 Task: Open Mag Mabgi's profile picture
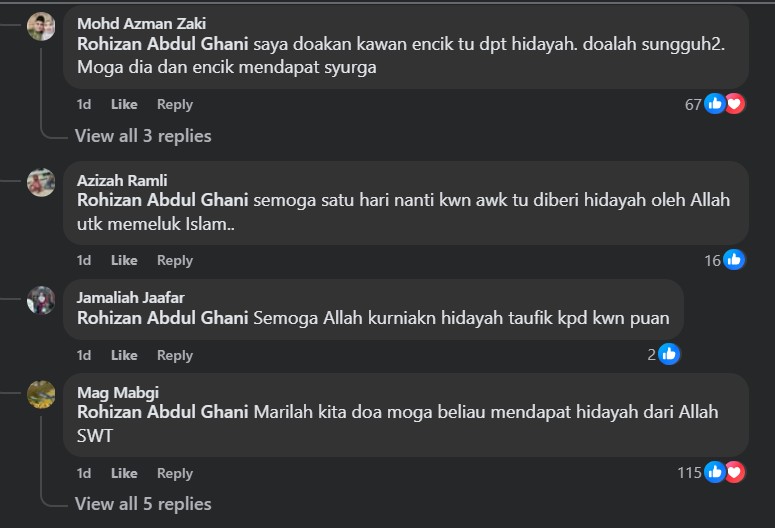pyautogui.click(x=40, y=395)
